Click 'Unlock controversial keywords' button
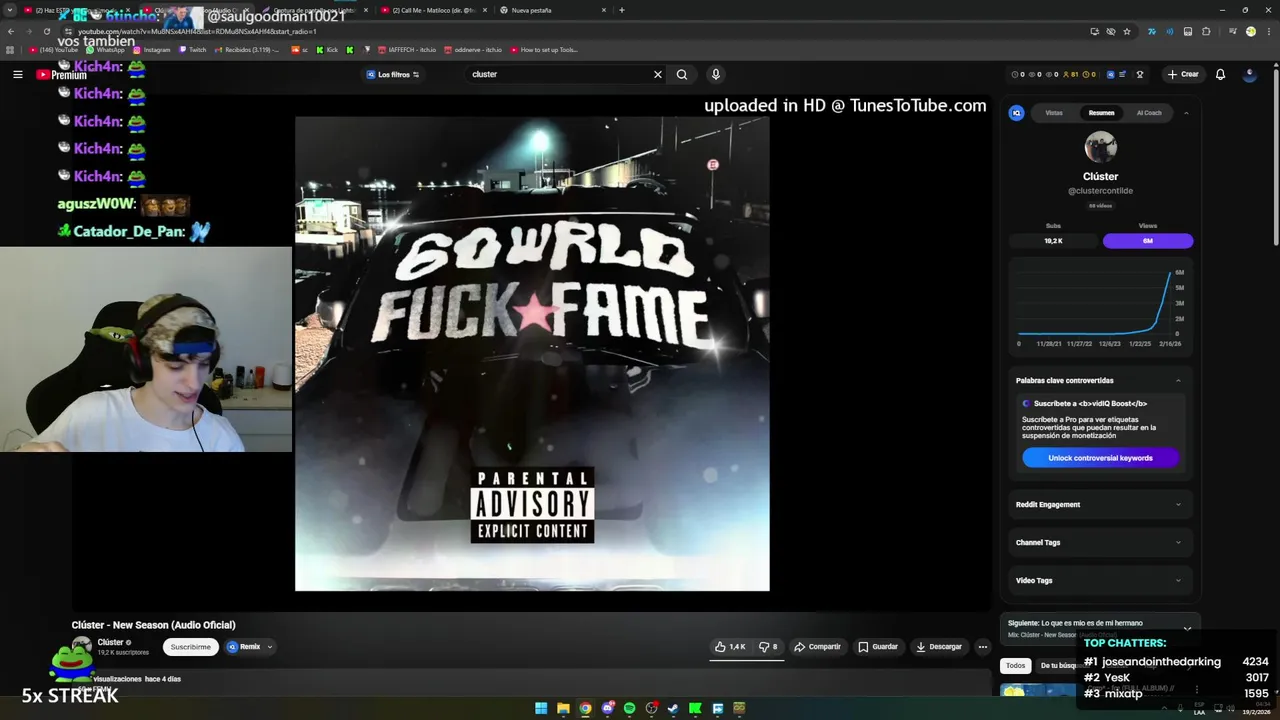Viewport: 1280px width, 720px height. [x=1100, y=458]
